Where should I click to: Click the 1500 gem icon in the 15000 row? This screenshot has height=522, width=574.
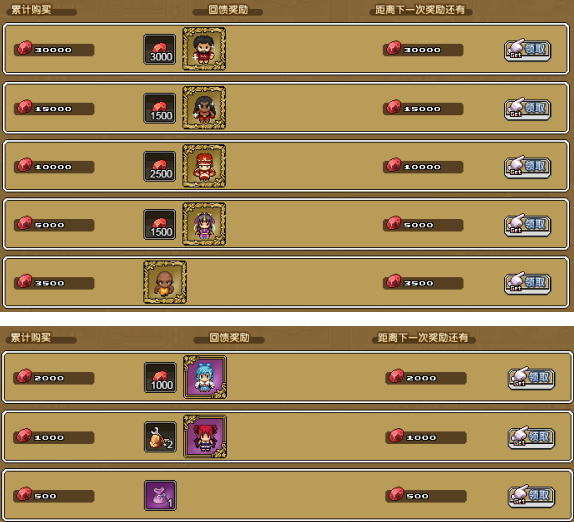click(x=160, y=108)
